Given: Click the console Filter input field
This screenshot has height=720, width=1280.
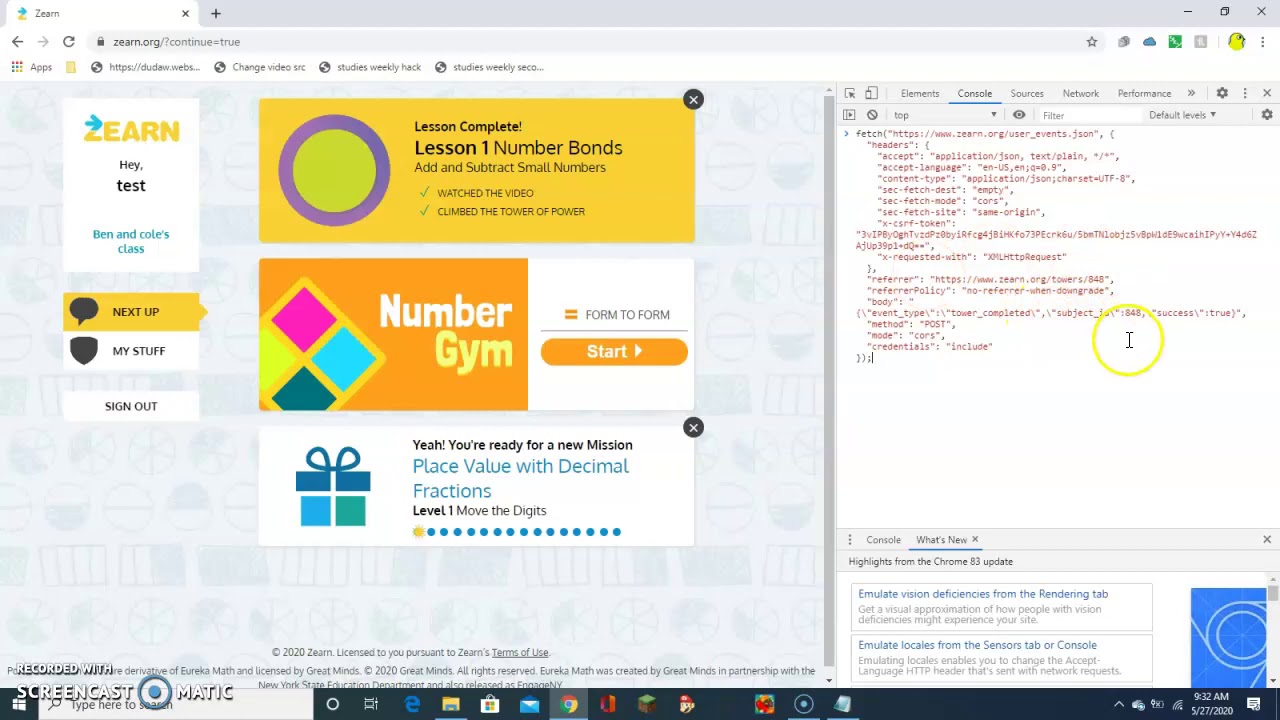Looking at the screenshot, I should [1088, 115].
